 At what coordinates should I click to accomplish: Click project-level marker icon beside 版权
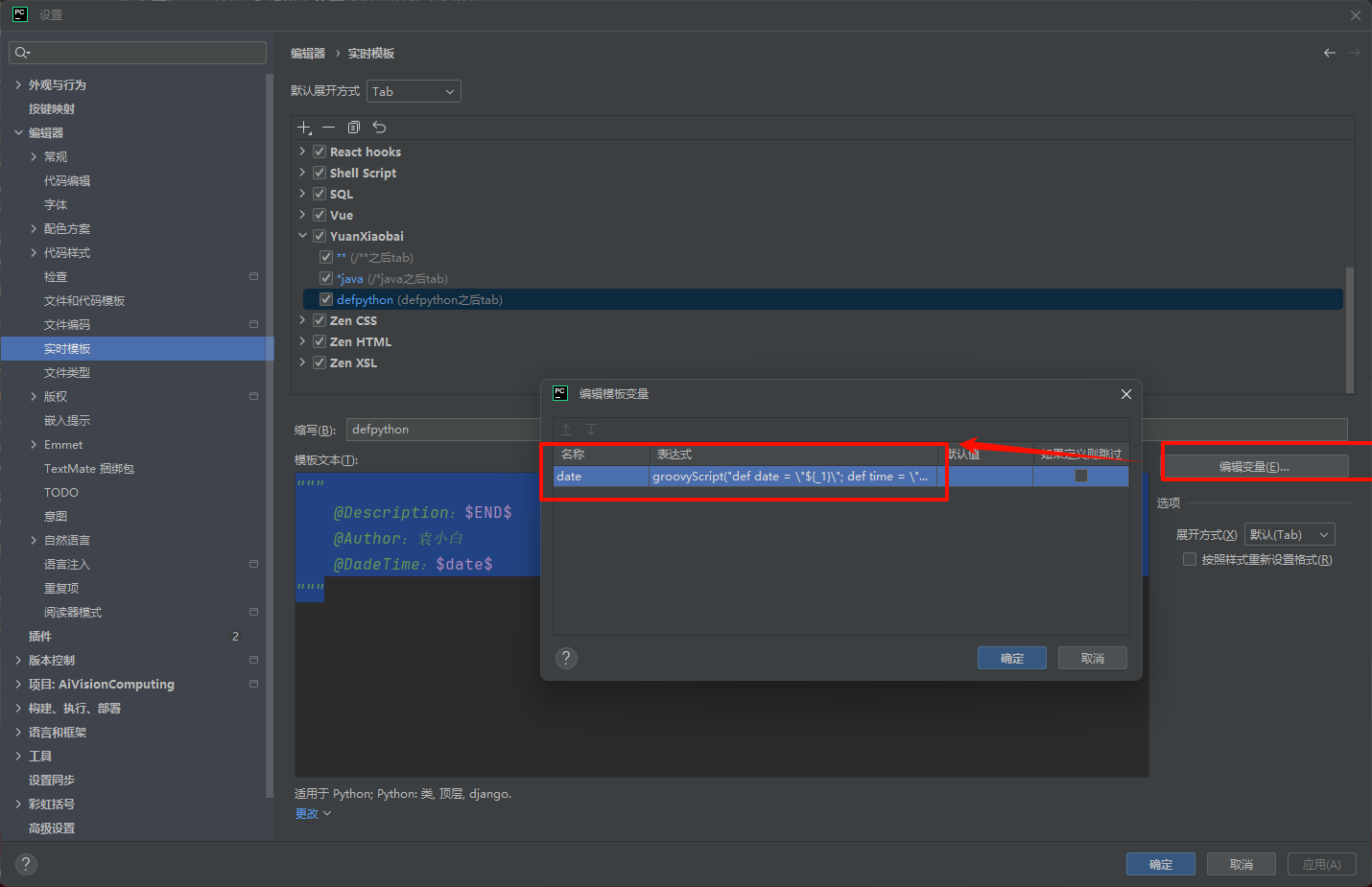[x=253, y=396]
